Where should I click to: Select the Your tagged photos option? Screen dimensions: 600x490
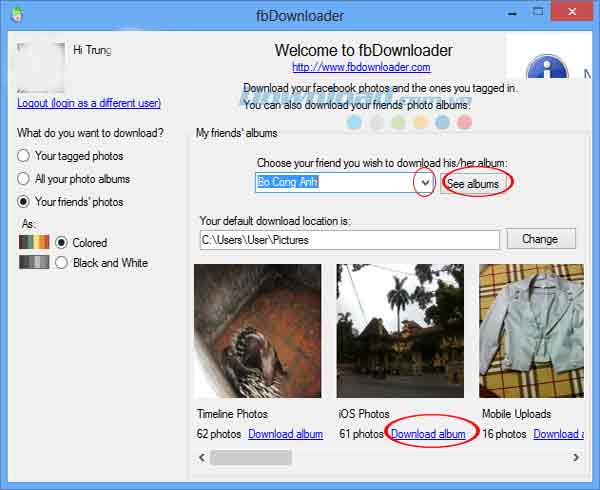[x=24, y=156]
